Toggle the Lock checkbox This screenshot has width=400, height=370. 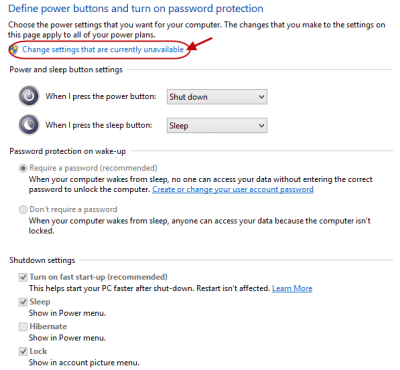(23, 351)
